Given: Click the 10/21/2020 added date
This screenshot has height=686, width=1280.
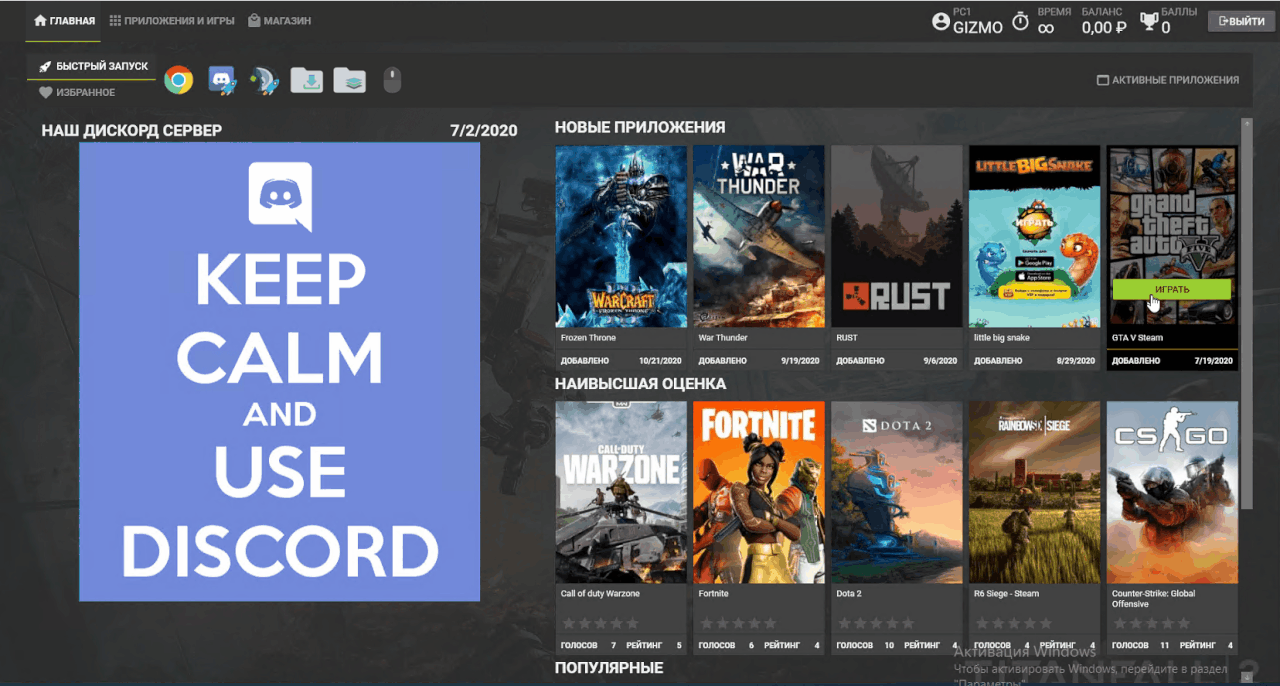Looking at the screenshot, I should pos(660,360).
